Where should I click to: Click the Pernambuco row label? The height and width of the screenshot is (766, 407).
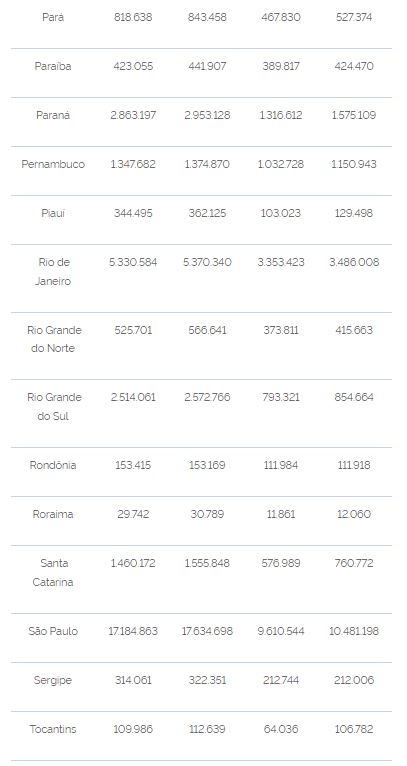tap(53, 164)
